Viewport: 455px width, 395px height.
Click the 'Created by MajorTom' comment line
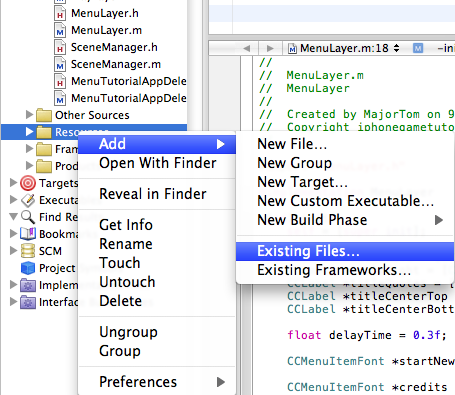tap(357, 114)
